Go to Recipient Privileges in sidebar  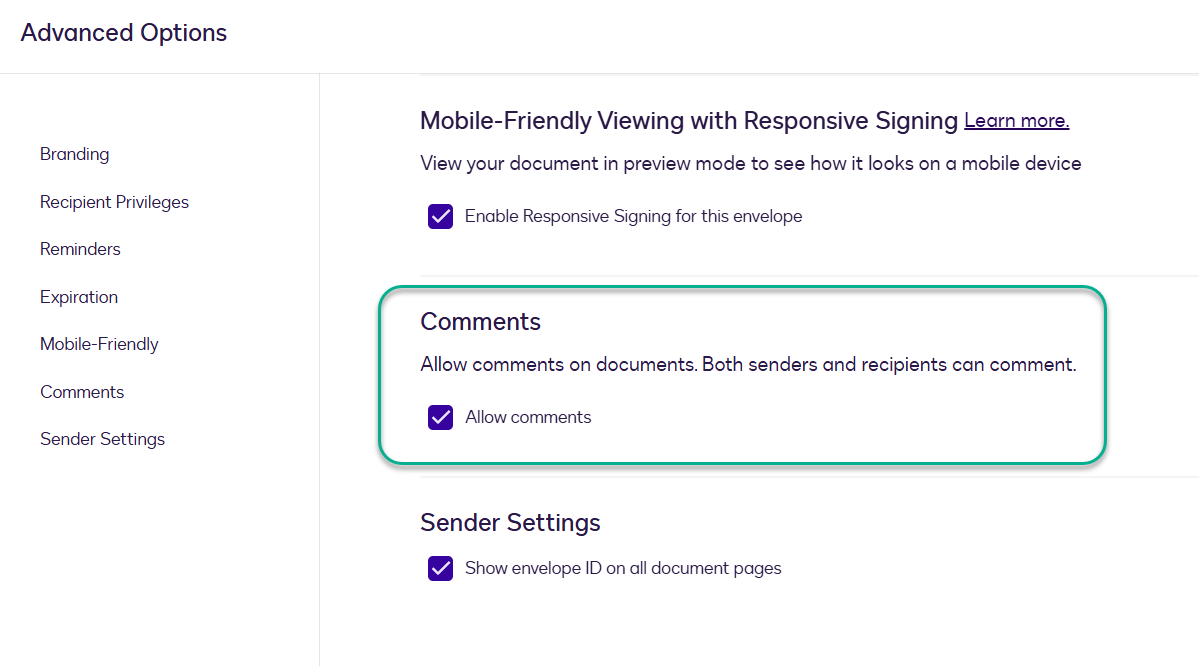[114, 202]
